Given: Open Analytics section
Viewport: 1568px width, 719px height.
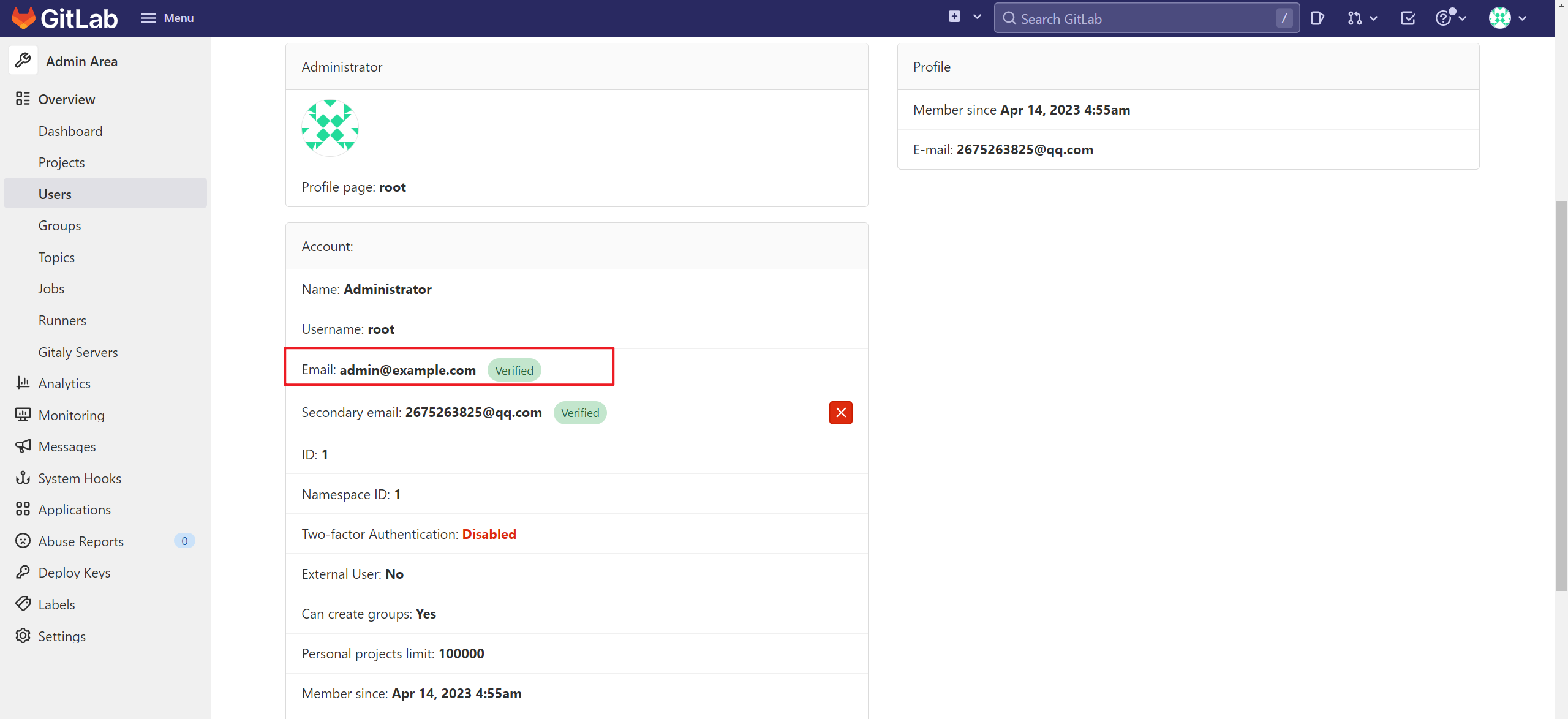Looking at the screenshot, I should click(64, 383).
